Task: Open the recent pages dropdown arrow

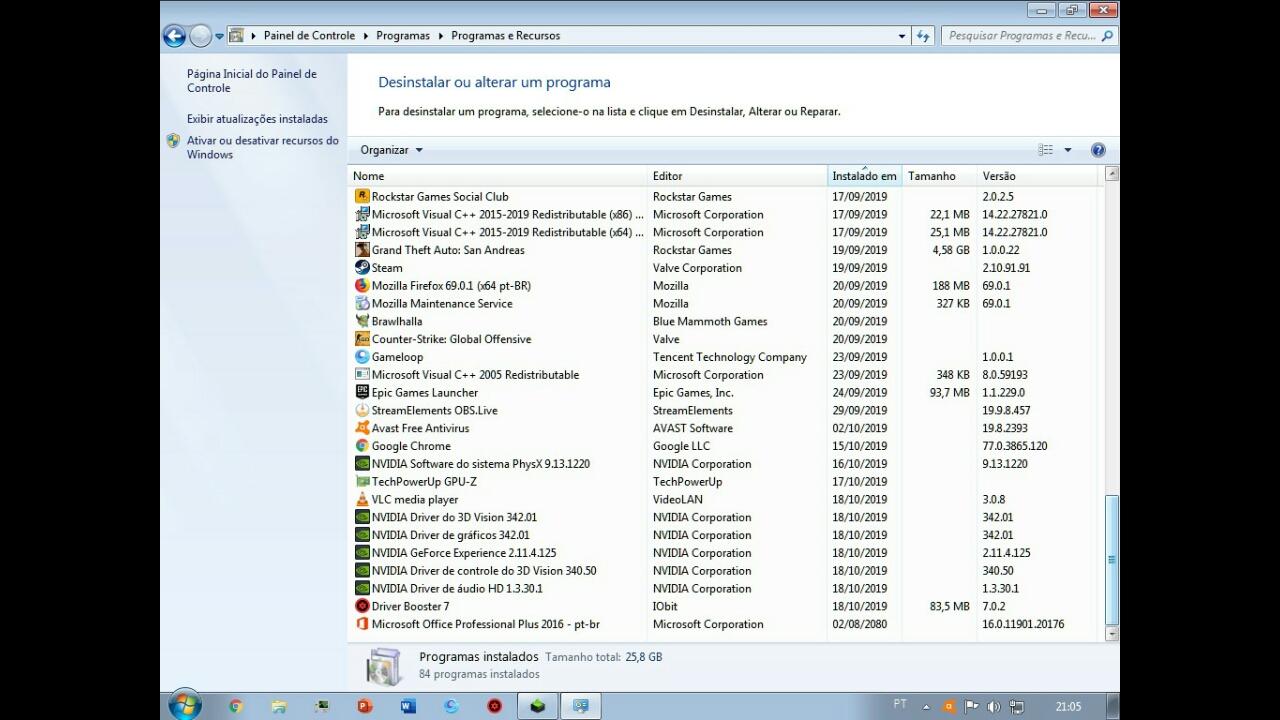Action: coord(220,36)
